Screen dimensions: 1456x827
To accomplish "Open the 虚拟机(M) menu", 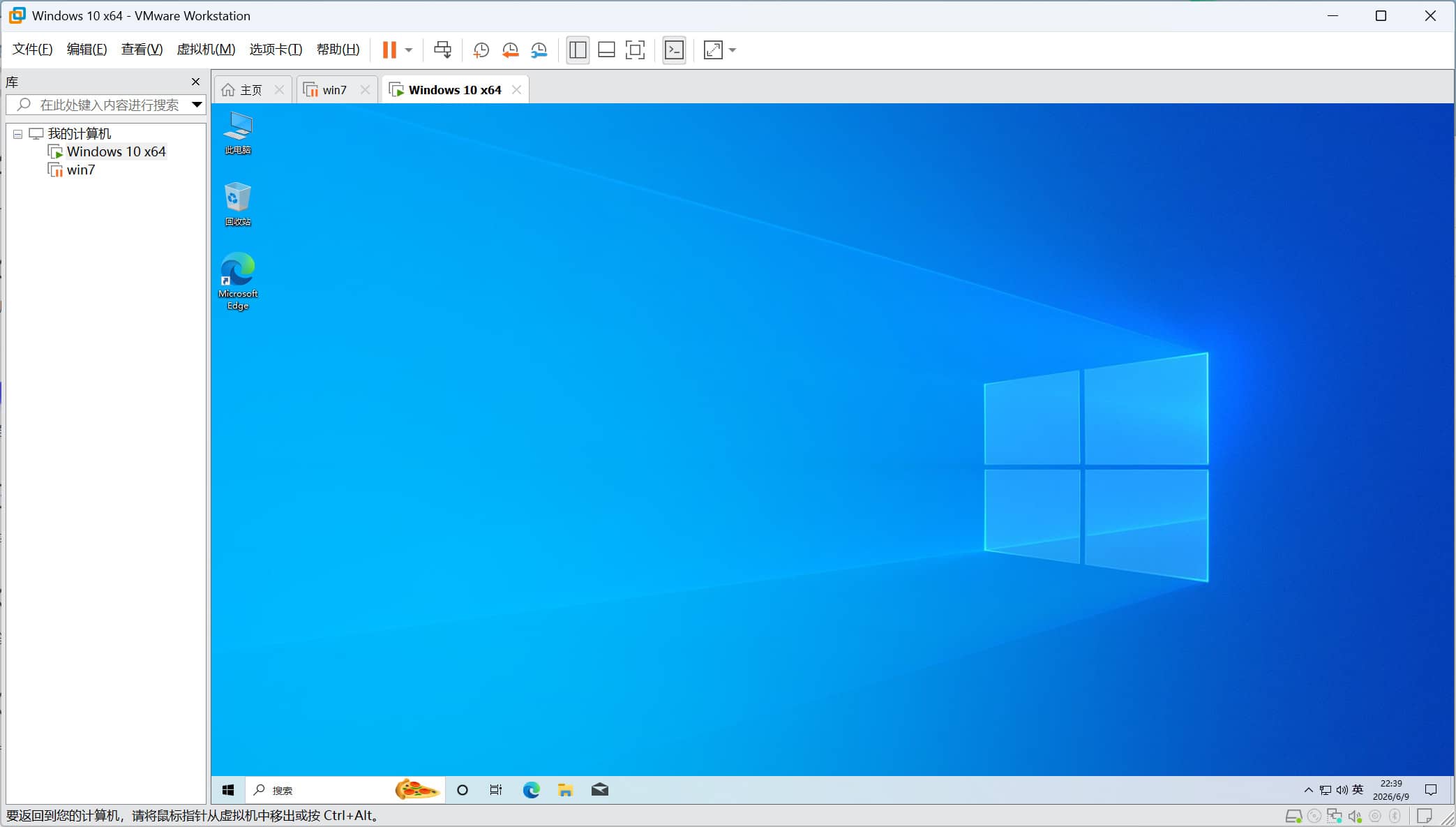I will pyautogui.click(x=206, y=49).
